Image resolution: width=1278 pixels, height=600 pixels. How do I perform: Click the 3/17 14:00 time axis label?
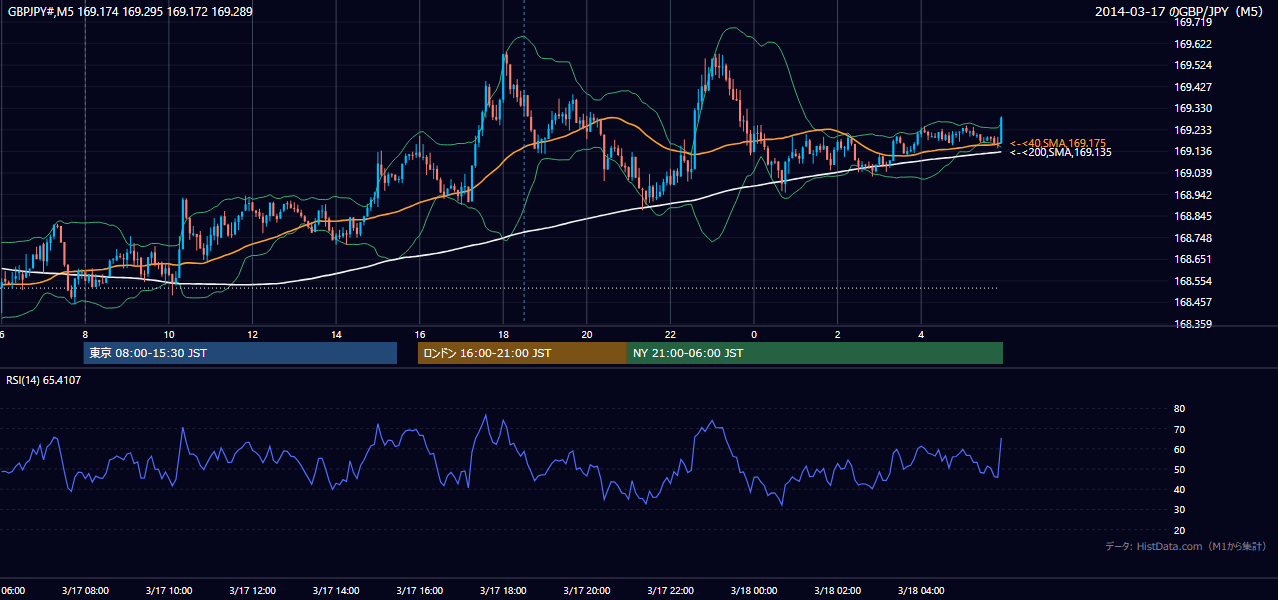(x=336, y=591)
